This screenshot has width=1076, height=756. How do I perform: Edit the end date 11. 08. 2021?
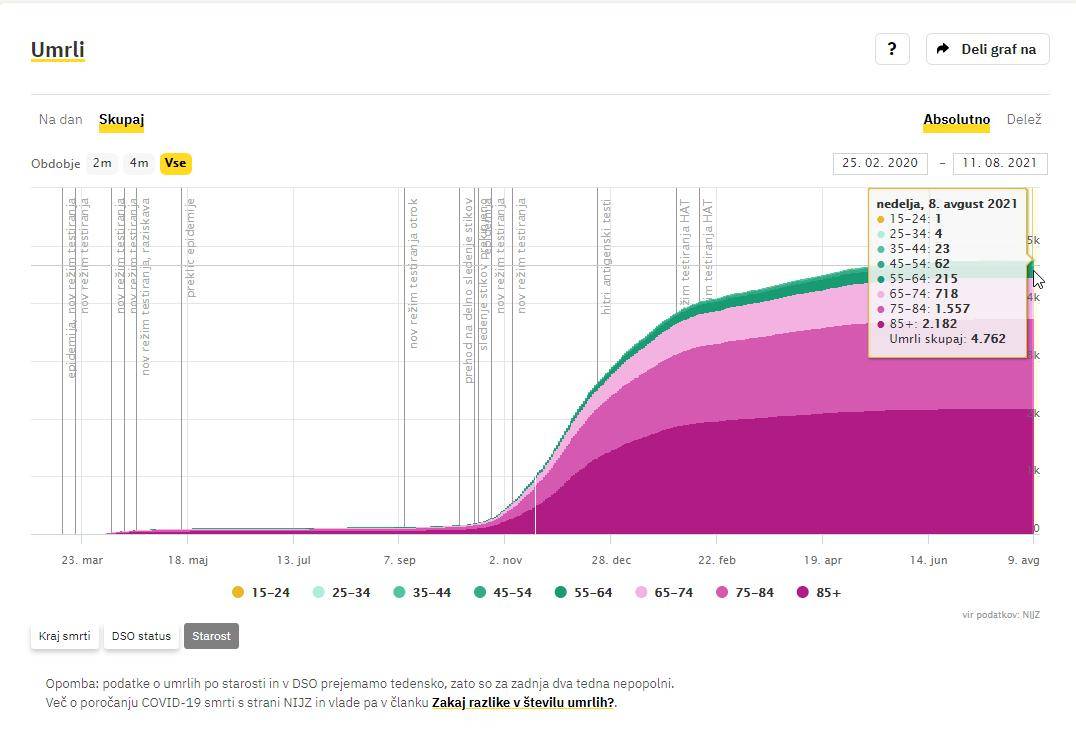click(x=1000, y=163)
